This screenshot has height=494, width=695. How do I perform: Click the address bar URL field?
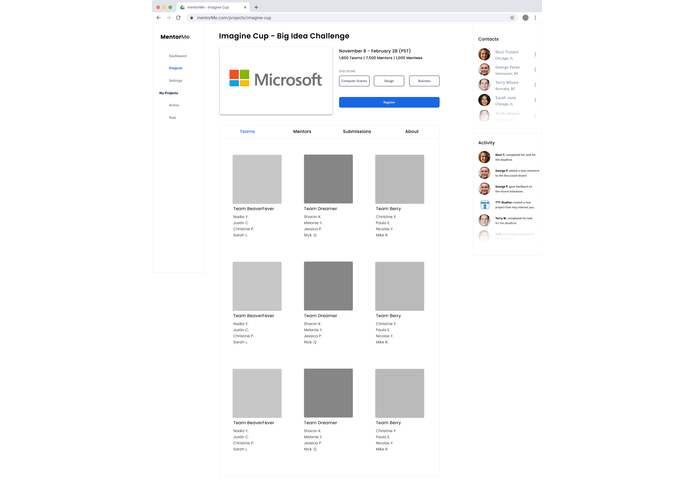[x=352, y=18]
